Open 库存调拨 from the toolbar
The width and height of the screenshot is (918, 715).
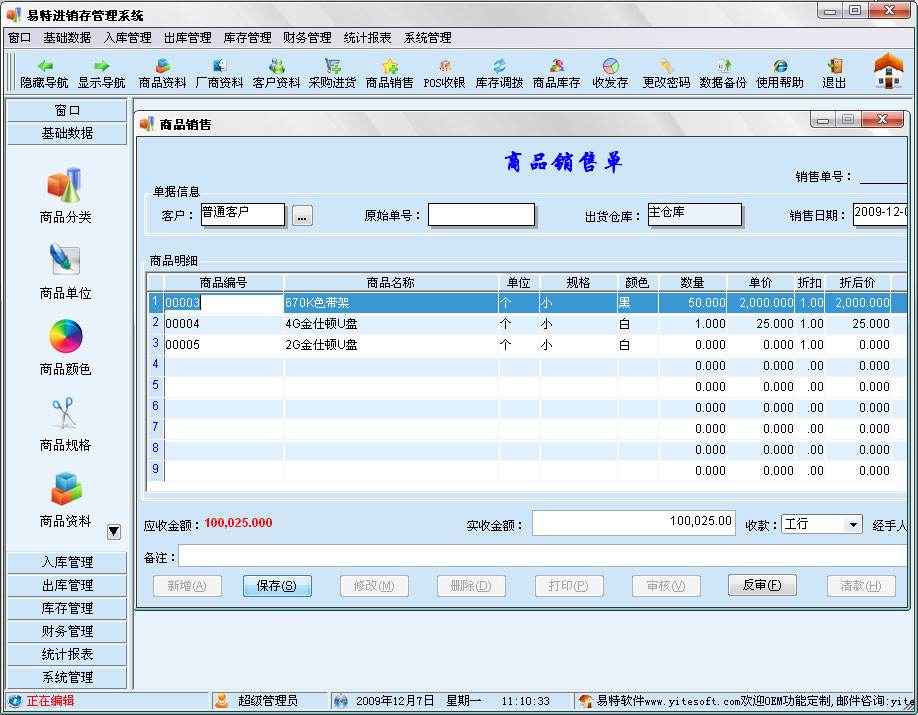click(x=499, y=72)
